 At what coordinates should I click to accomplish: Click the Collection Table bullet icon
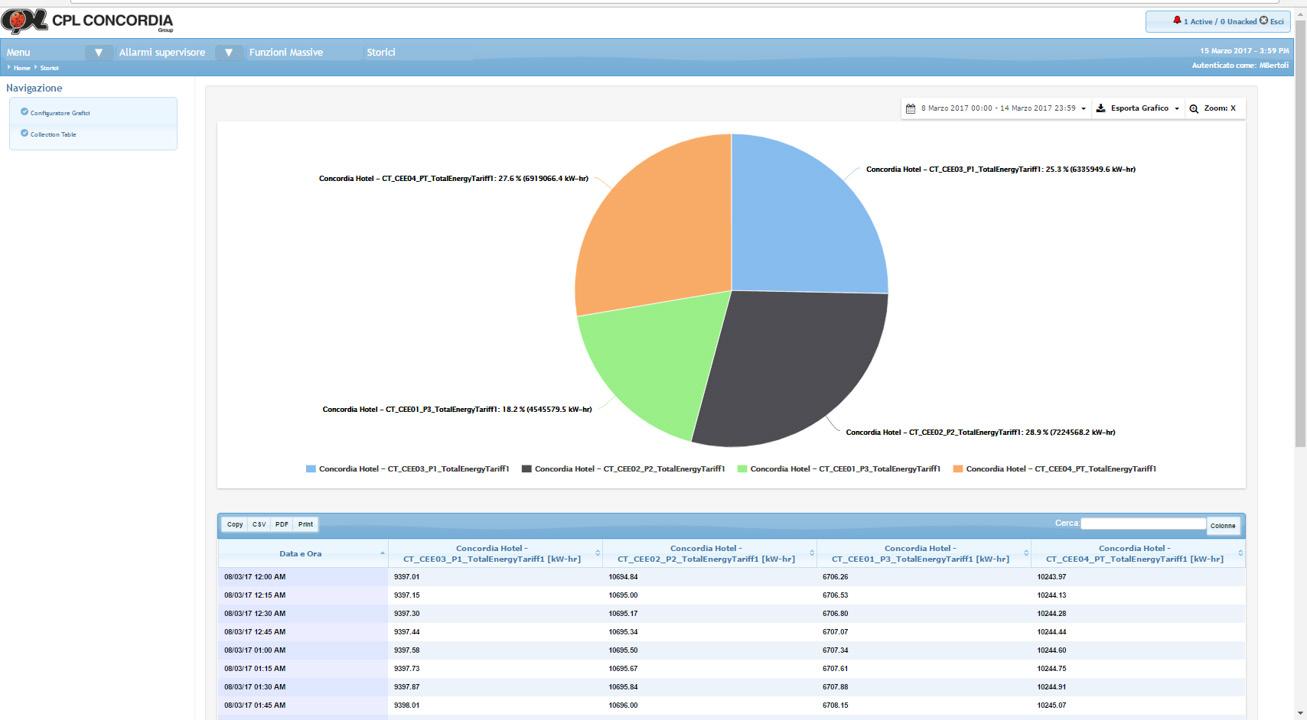(24, 133)
